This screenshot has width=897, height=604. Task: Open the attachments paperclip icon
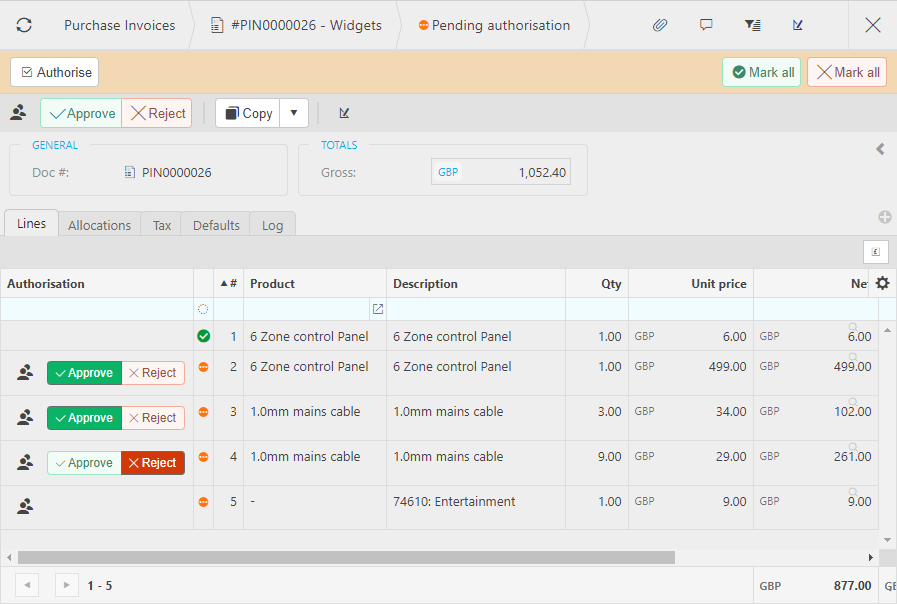[660, 25]
